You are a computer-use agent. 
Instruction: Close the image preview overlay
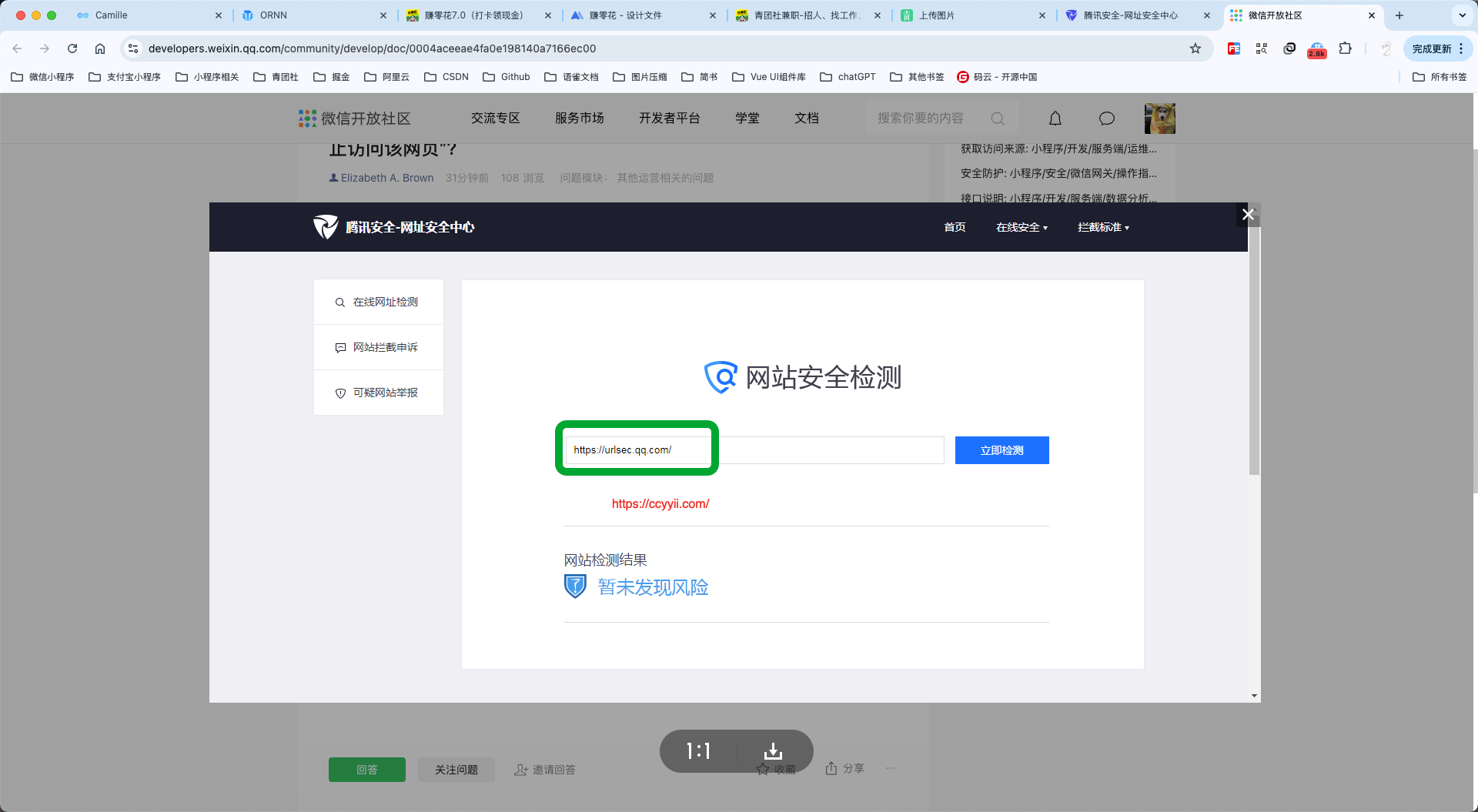[1248, 215]
